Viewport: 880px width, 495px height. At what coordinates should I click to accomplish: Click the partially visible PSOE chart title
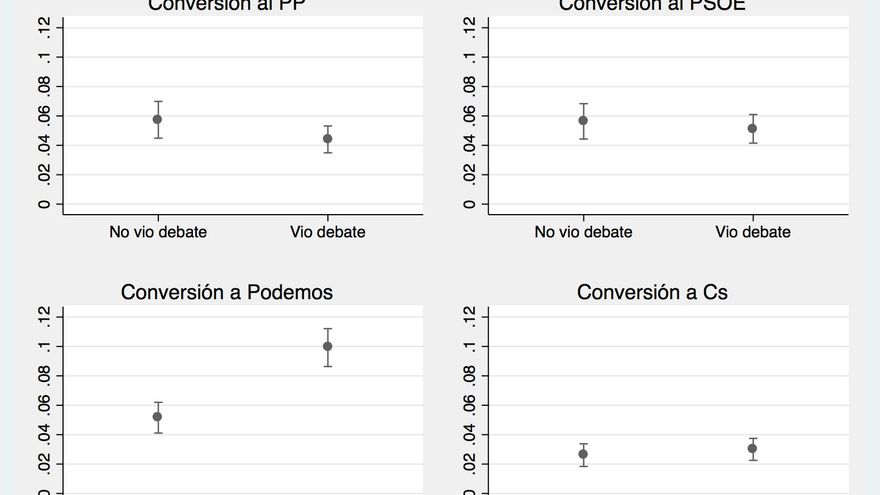point(652,5)
